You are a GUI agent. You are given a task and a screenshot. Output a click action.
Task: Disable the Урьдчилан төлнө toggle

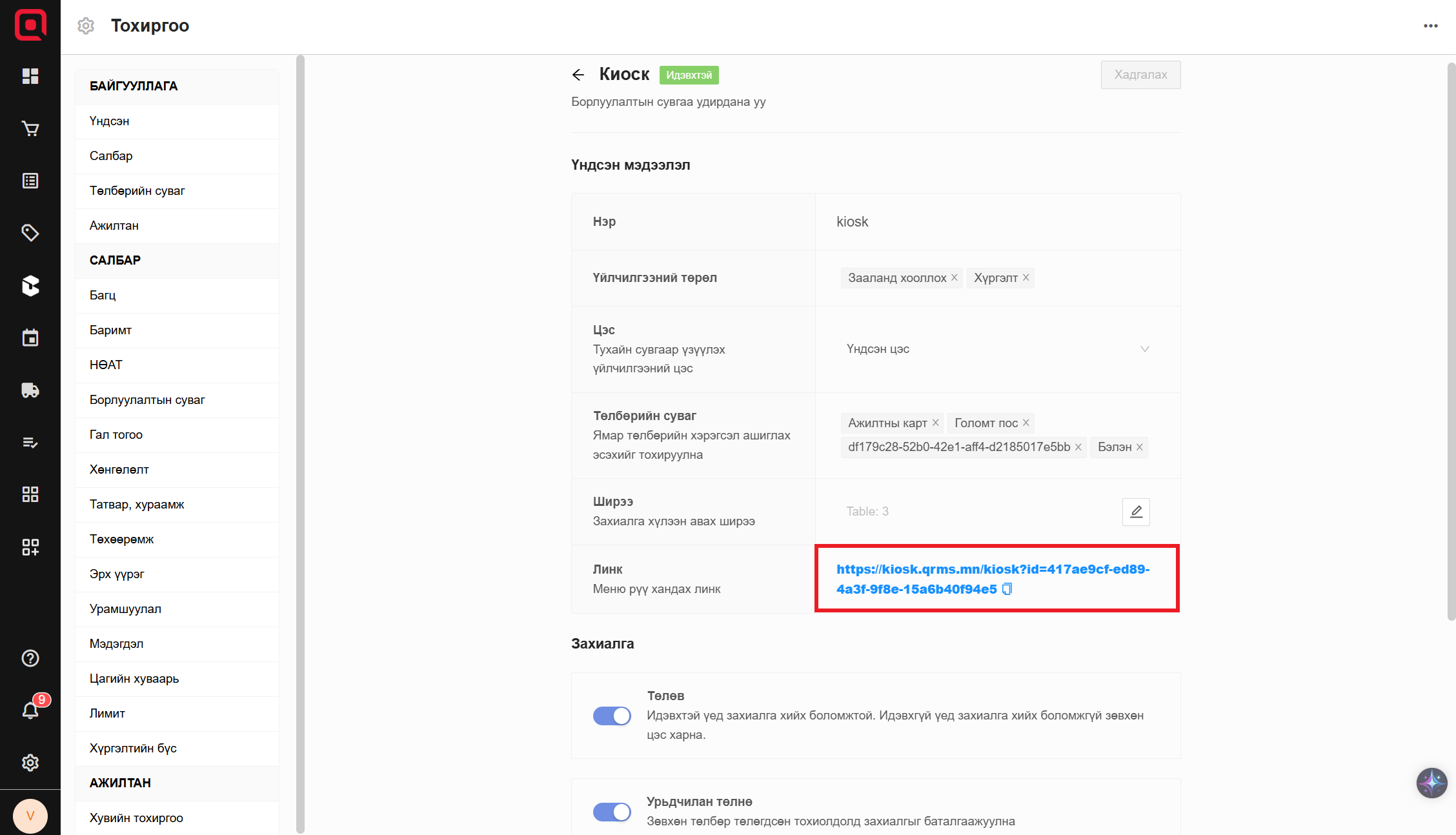pyautogui.click(x=612, y=812)
